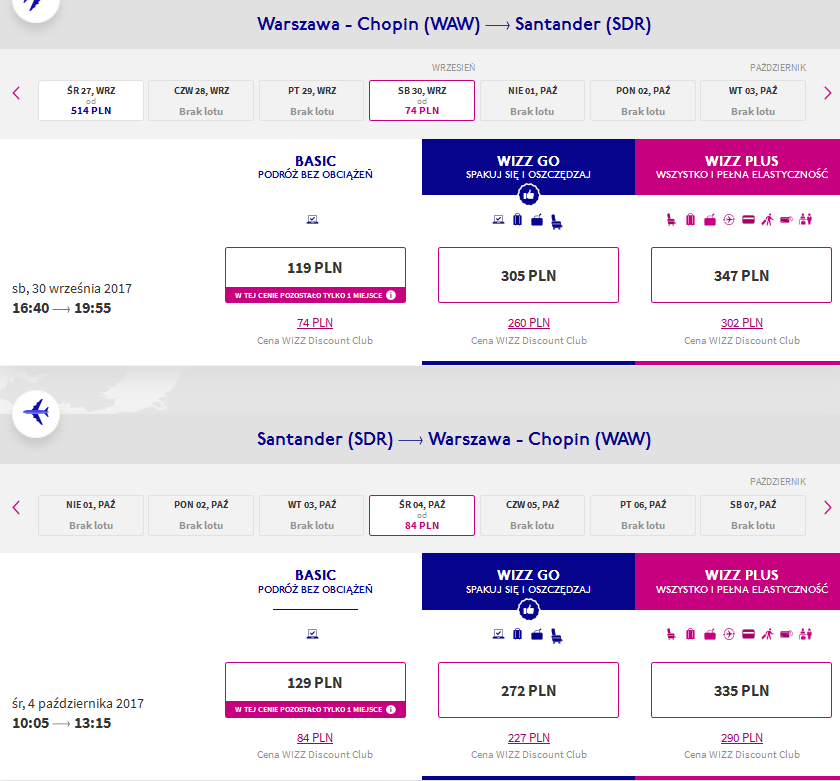Screen dimensions: 840x781
Task: Click WIZZ GO thumbs-up badge on return flight
Action: (x=528, y=609)
